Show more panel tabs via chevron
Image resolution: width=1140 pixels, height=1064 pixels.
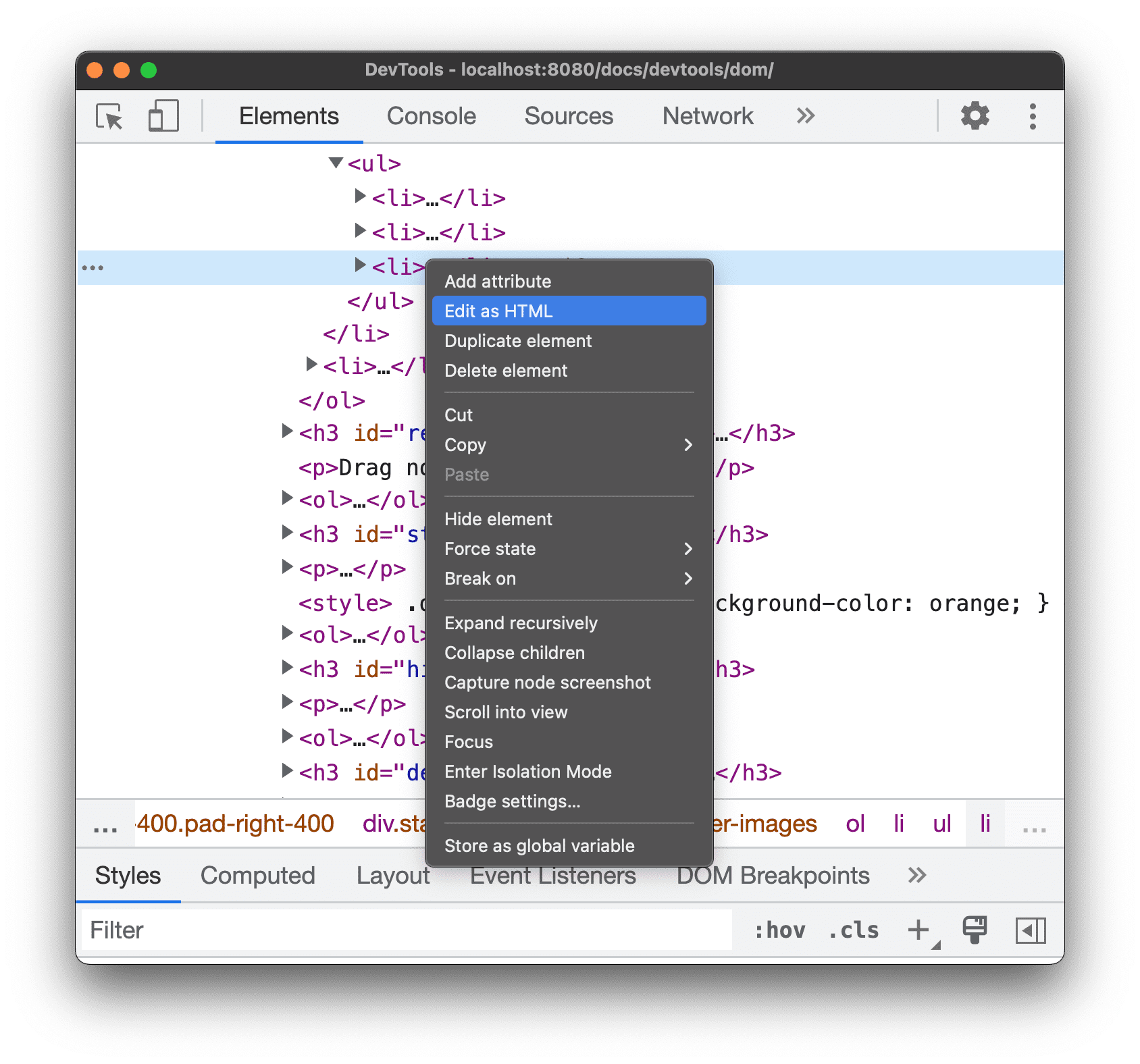tap(805, 116)
